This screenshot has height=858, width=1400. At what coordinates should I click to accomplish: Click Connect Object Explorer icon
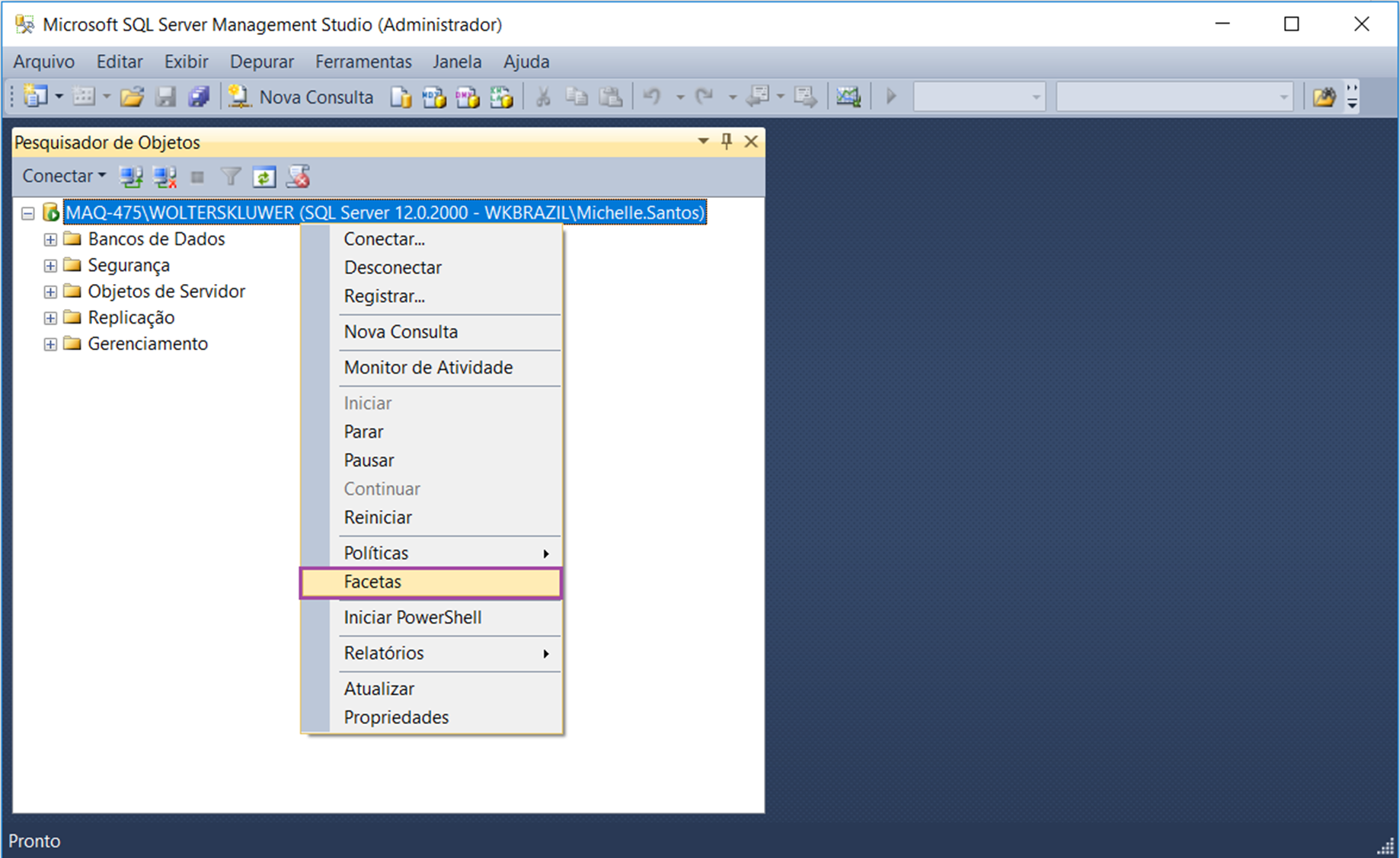tap(131, 177)
